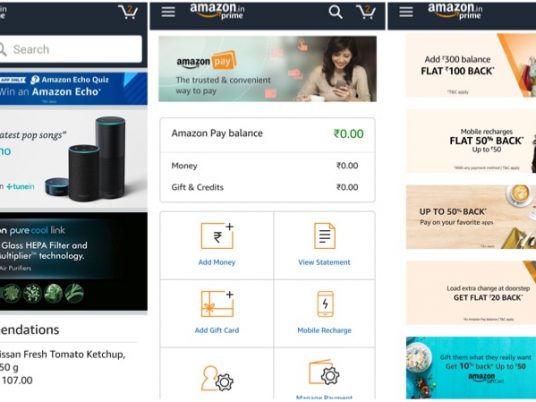Click the Amazon Pay balance row
The height and width of the screenshot is (402, 536).
267,134
